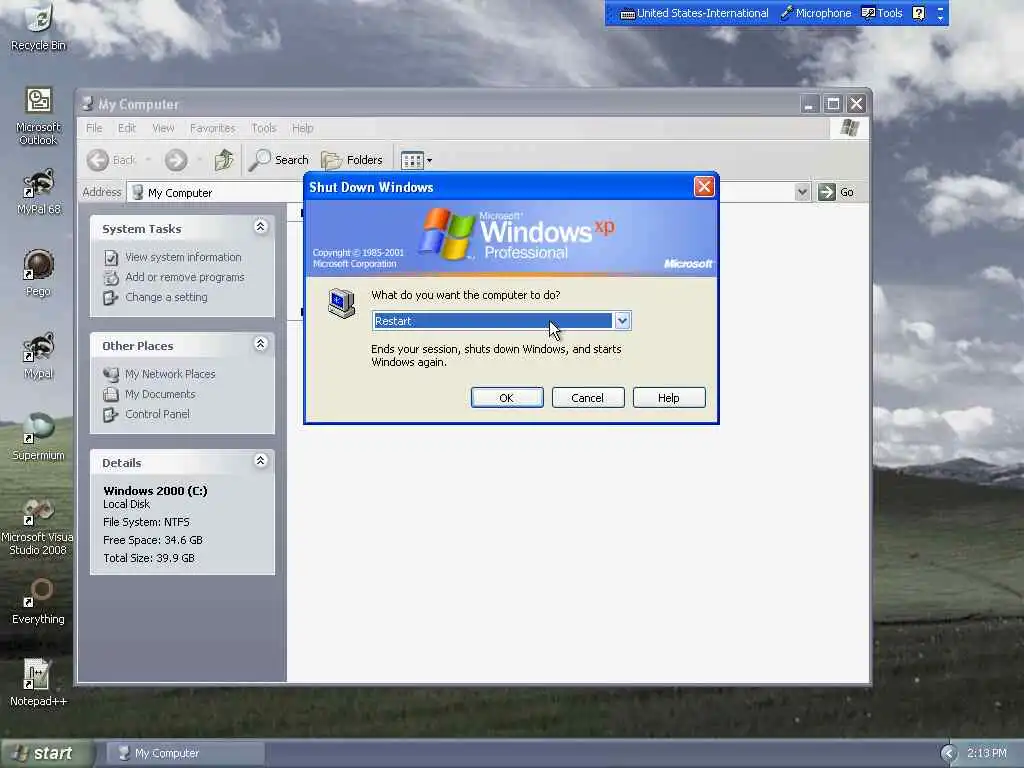Click the Change a setting icon

click(x=111, y=298)
